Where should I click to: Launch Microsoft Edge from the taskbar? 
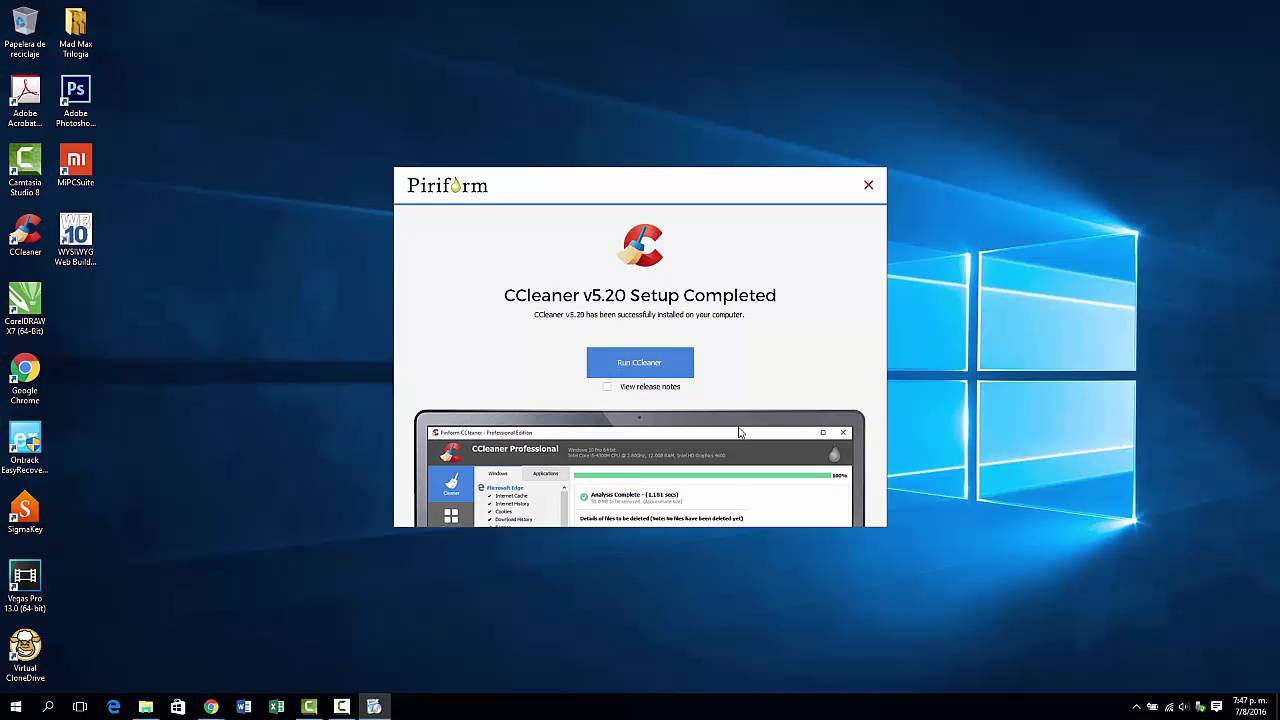113,706
